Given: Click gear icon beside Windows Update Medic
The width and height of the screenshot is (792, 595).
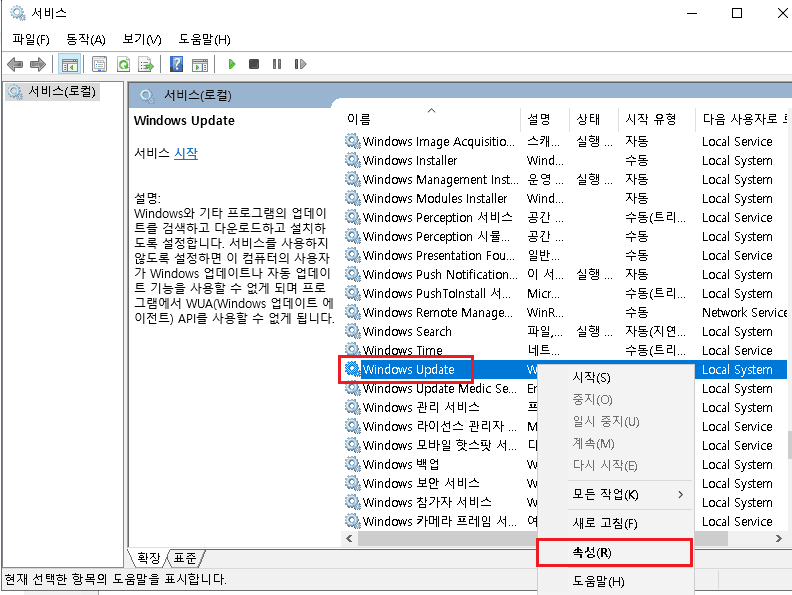Looking at the screenshot, I should (x=353, y=388).
